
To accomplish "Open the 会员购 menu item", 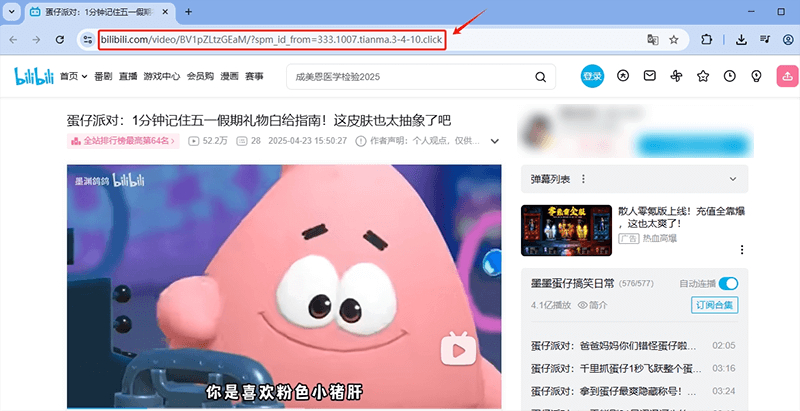I will (200, 76).
